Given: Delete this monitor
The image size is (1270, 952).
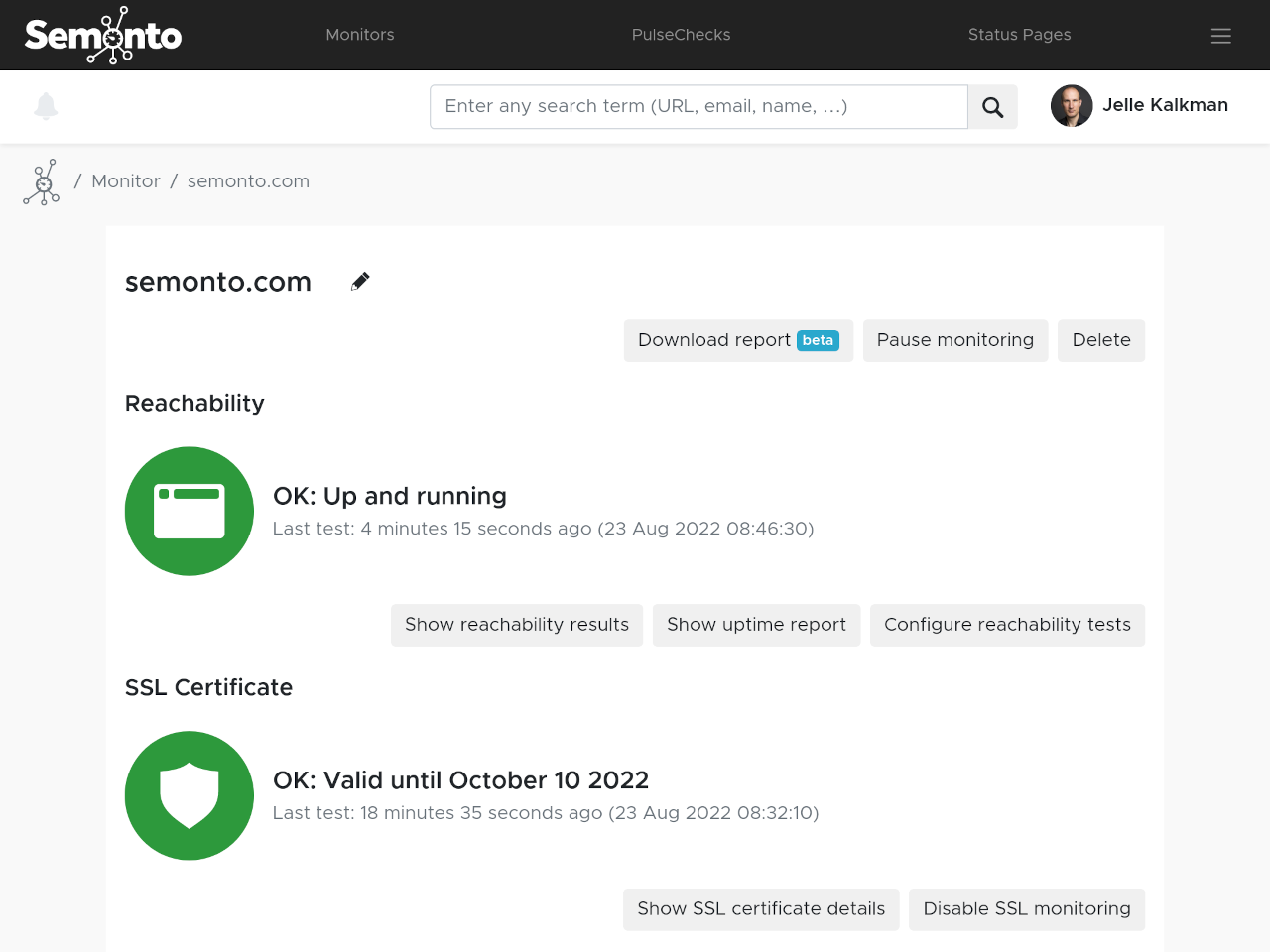Looking at the screenshot, I should [1100, 340].
